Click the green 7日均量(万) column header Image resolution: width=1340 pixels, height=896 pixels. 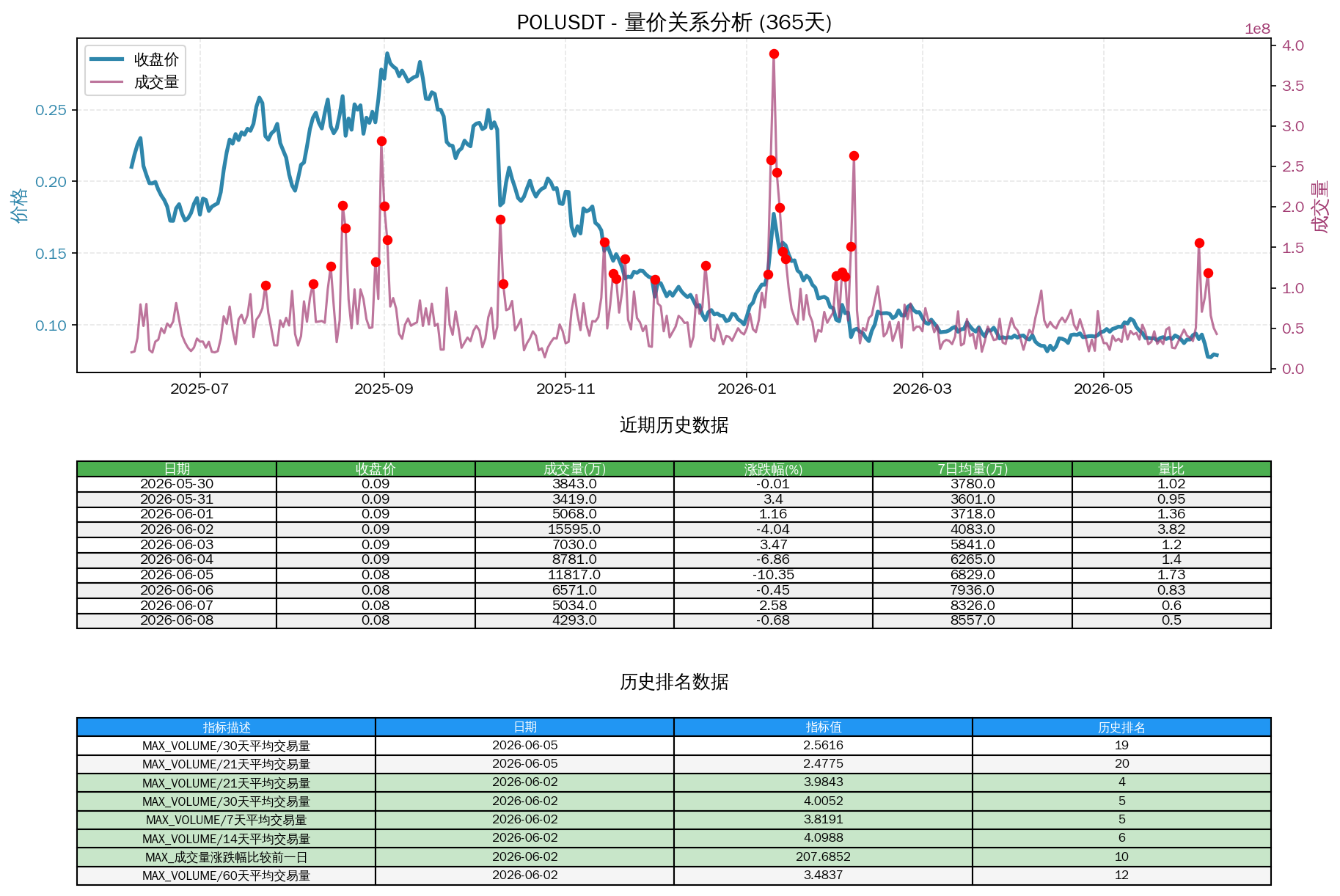[x=973, y=469]
